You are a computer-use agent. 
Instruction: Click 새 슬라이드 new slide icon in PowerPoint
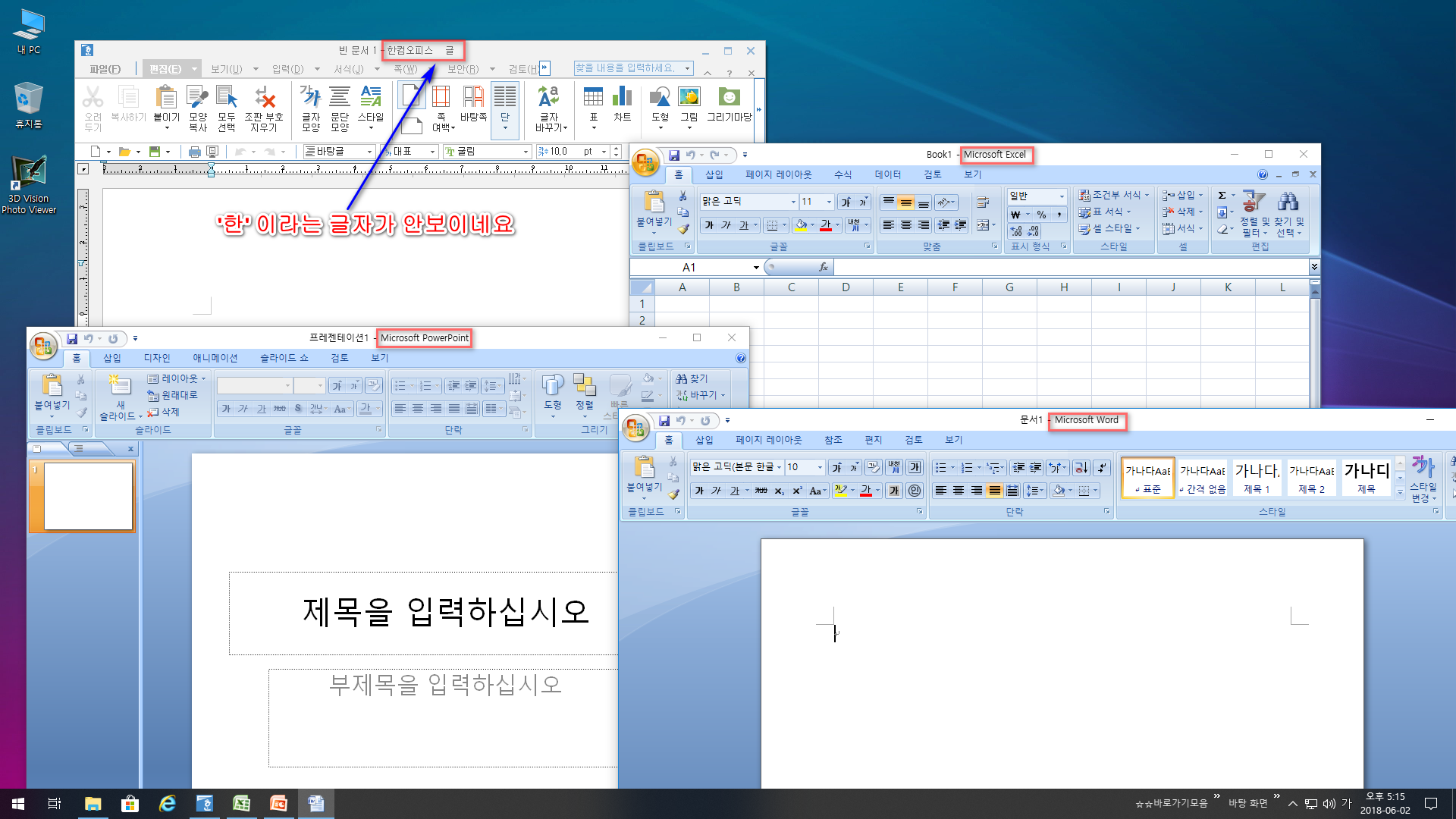coord(120,397)
